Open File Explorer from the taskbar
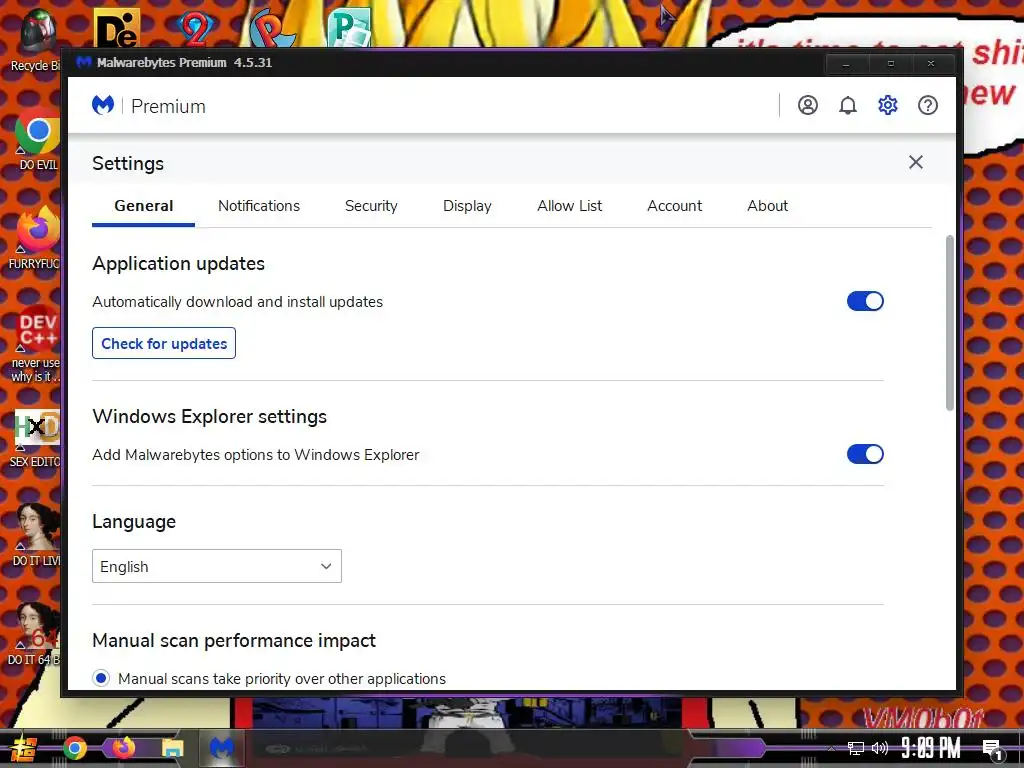This screenshot has width=1024, height=768. 173,748
